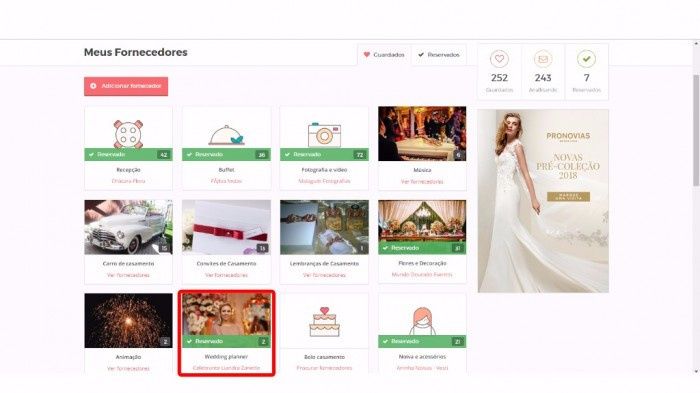The height and width of the screenshot is (393, 700).
Task: Click the 243 count in the stats box
Action: click(543, 78)
